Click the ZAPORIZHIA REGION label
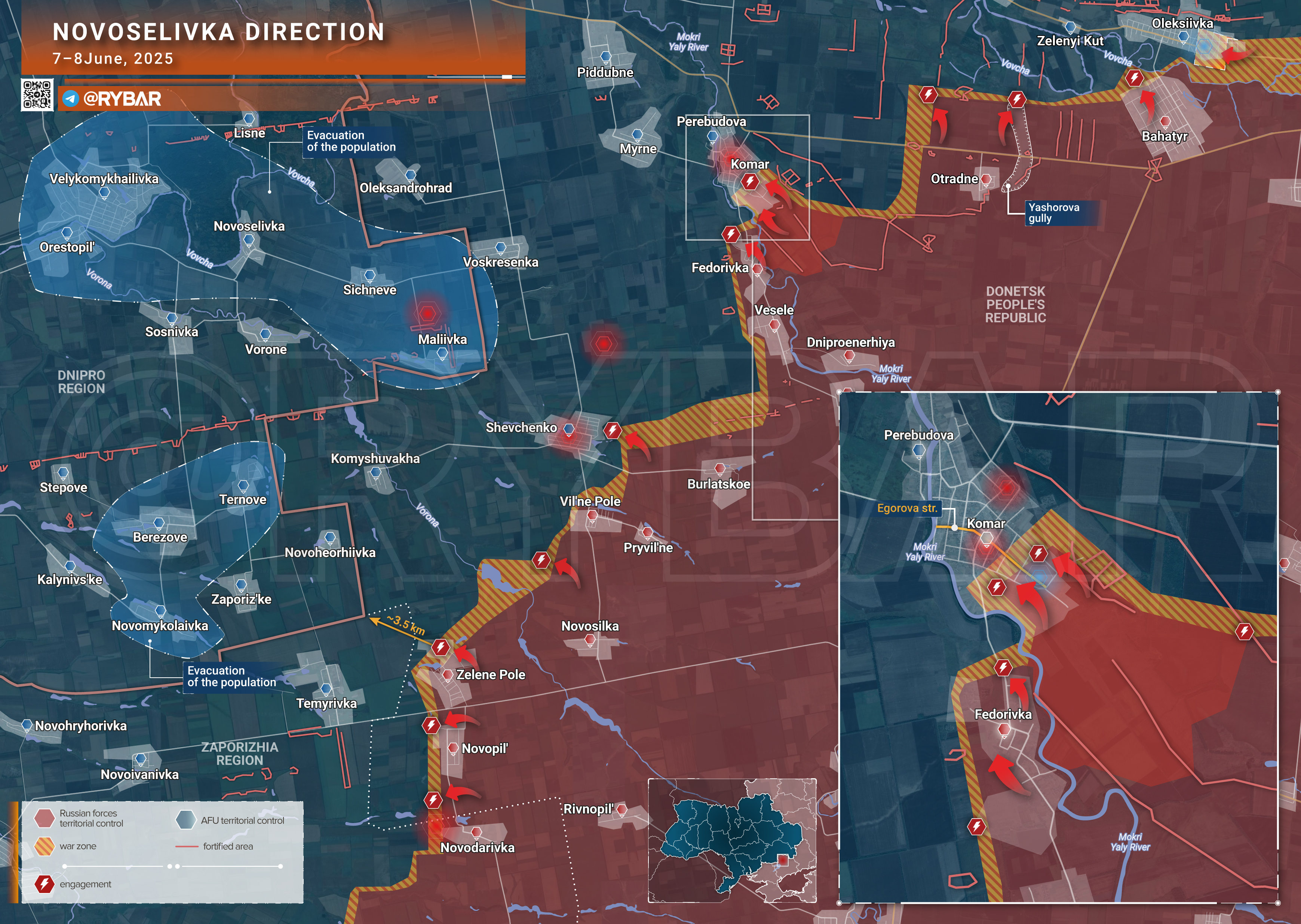Viewport: 1301px width, 924px height. point(240,753)
